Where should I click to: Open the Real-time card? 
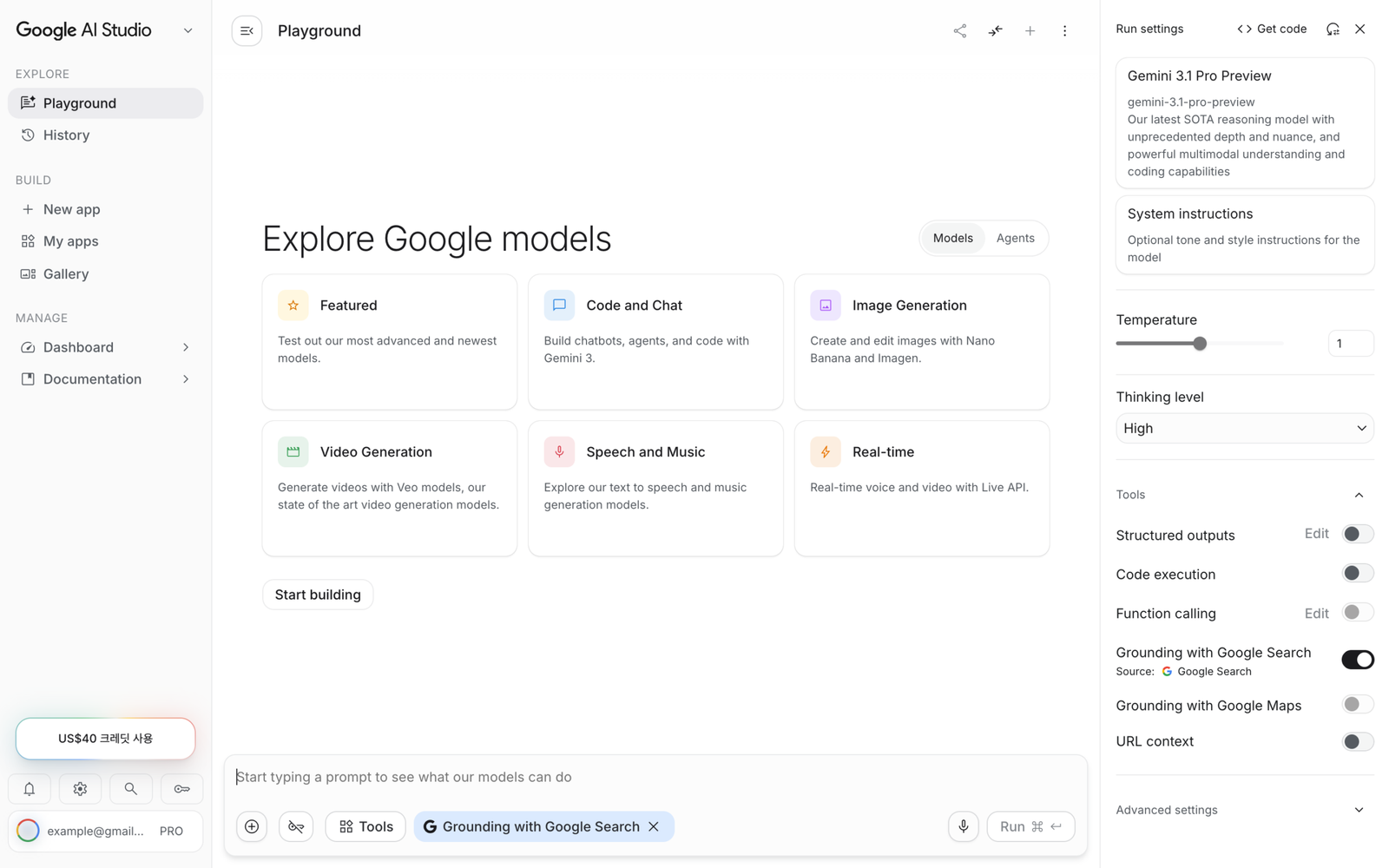tap(922, 489)
